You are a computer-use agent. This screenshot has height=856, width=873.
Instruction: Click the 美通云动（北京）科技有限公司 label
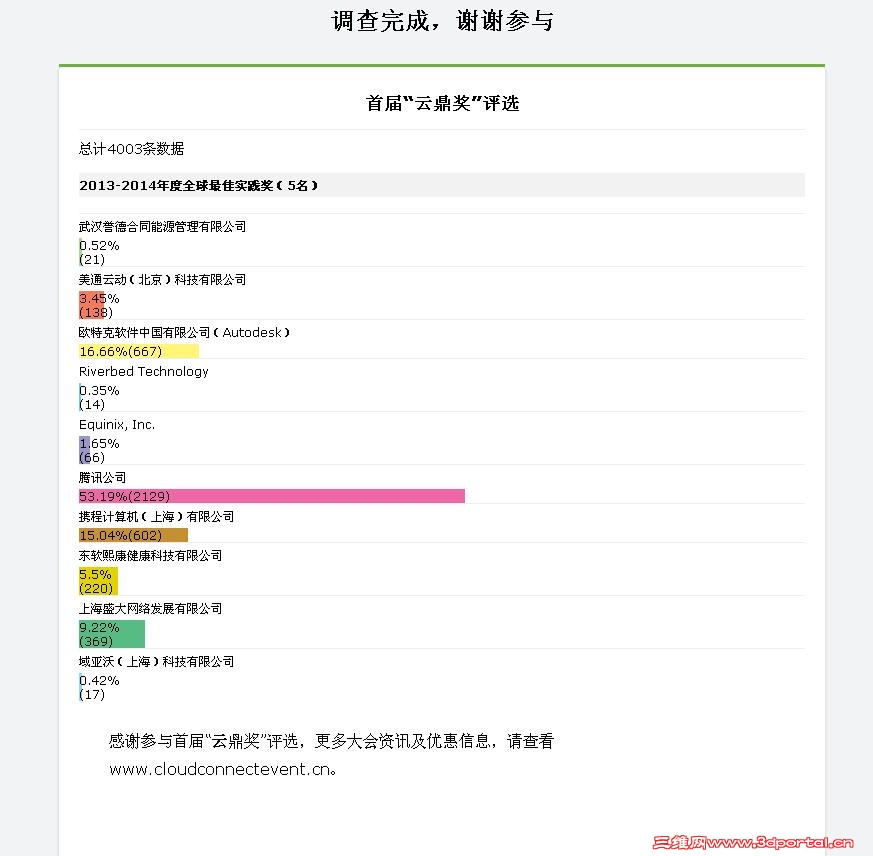point(162,280)
